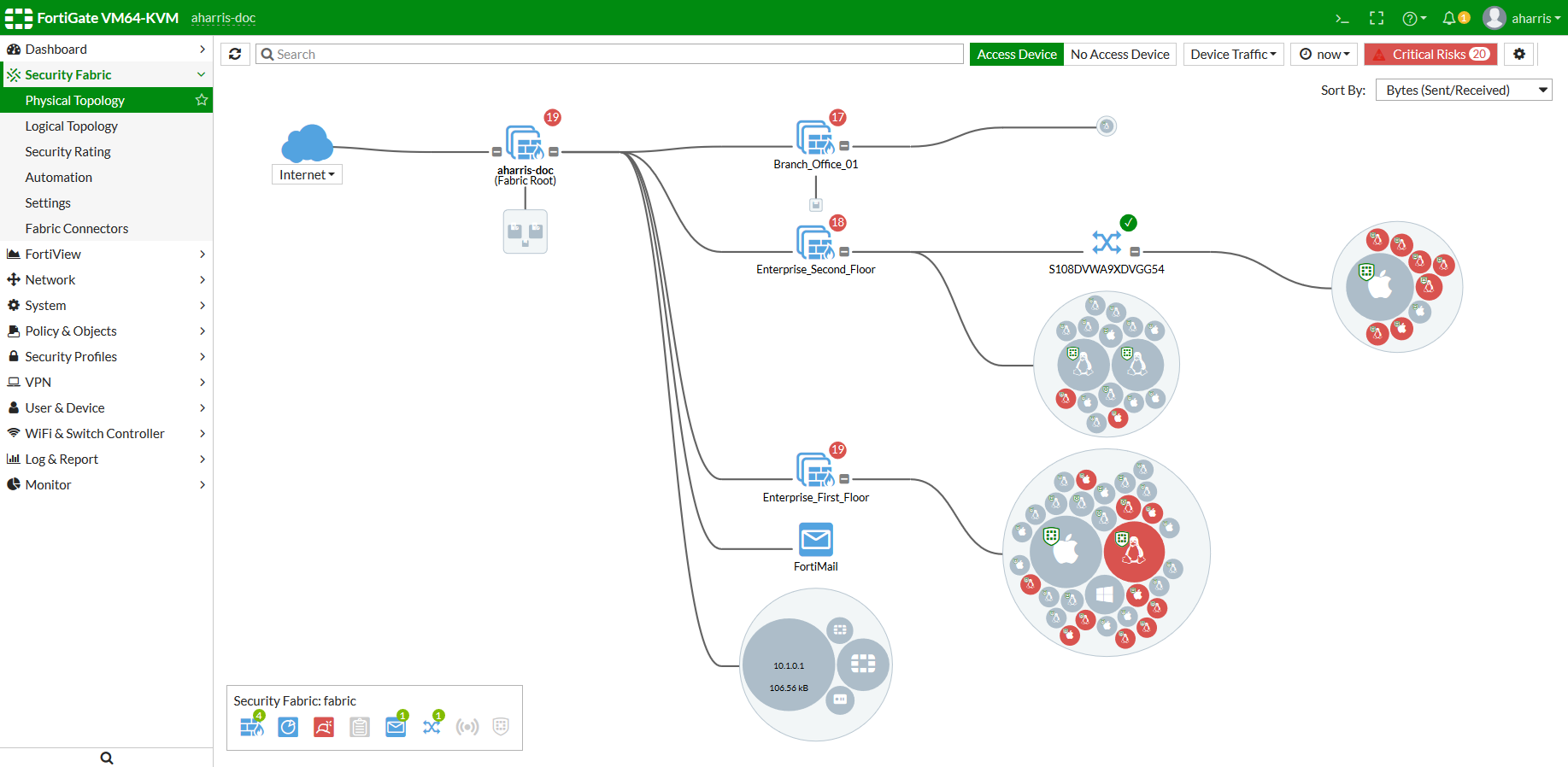
Task: Enter fullscreen mode via header icon
Action: pos(1377,18)
